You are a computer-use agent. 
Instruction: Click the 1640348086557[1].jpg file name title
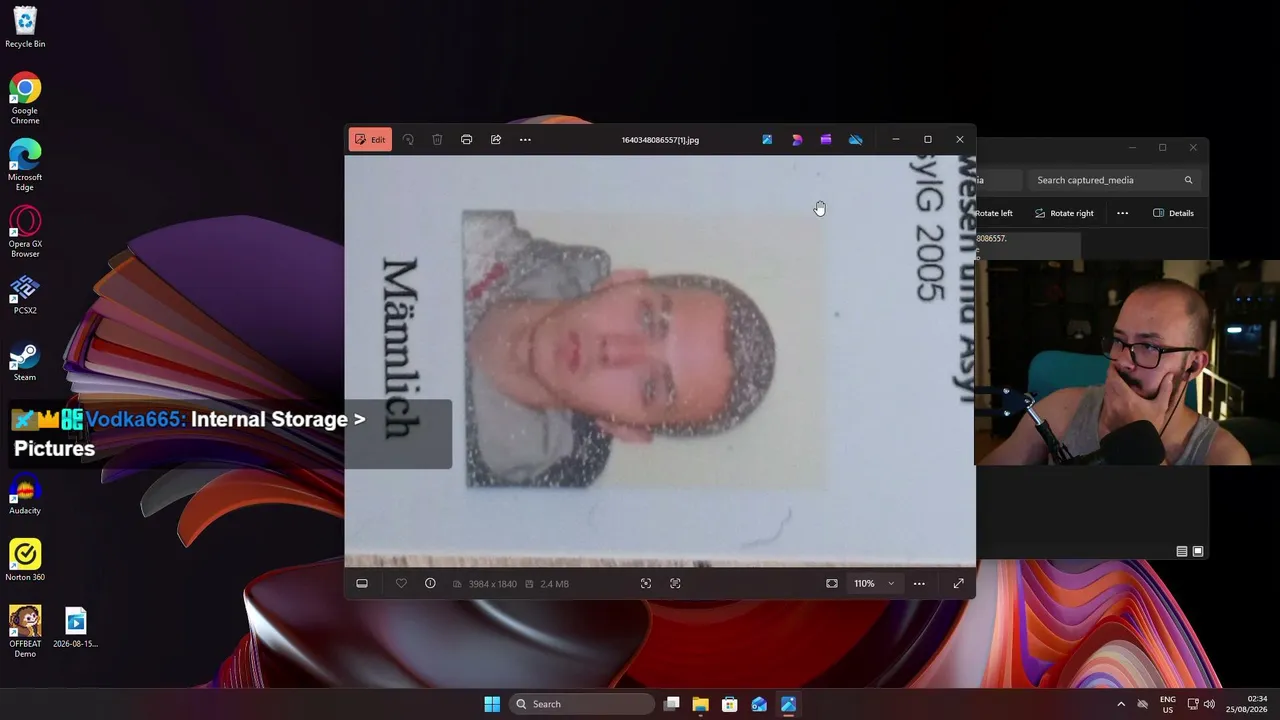pos(660,140)
